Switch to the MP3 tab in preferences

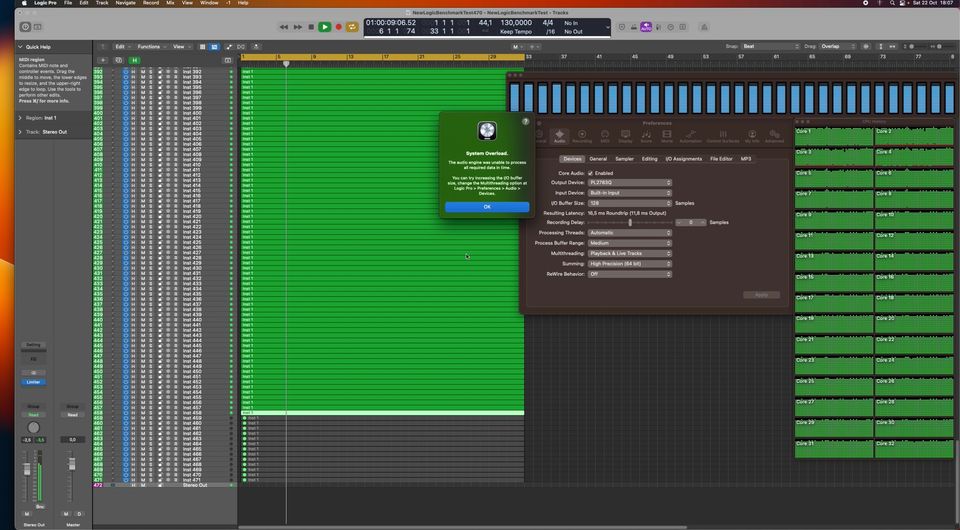[746, 159]
